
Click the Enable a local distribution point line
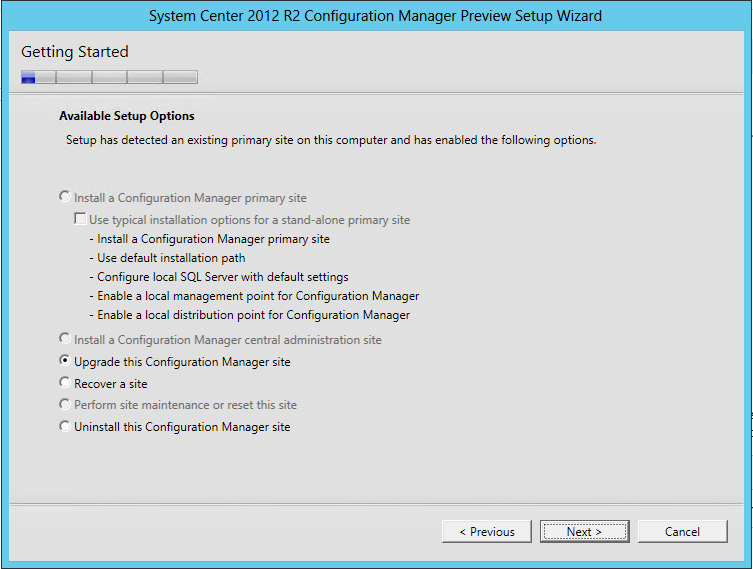(x=250, y=315)
